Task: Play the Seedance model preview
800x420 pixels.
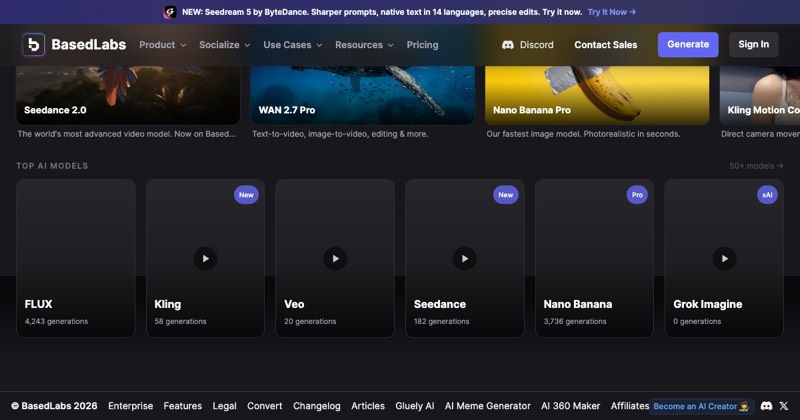Action: coord(464,259)
